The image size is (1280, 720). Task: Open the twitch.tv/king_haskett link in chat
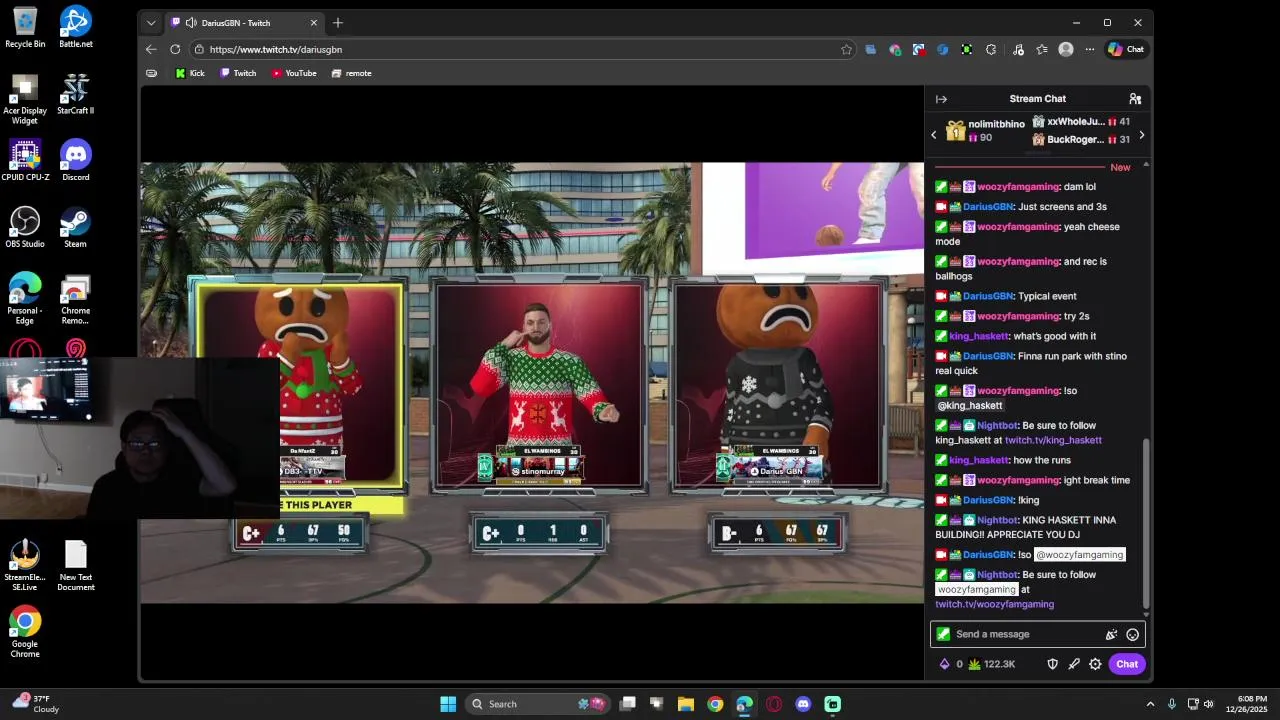click(1053, 440)
